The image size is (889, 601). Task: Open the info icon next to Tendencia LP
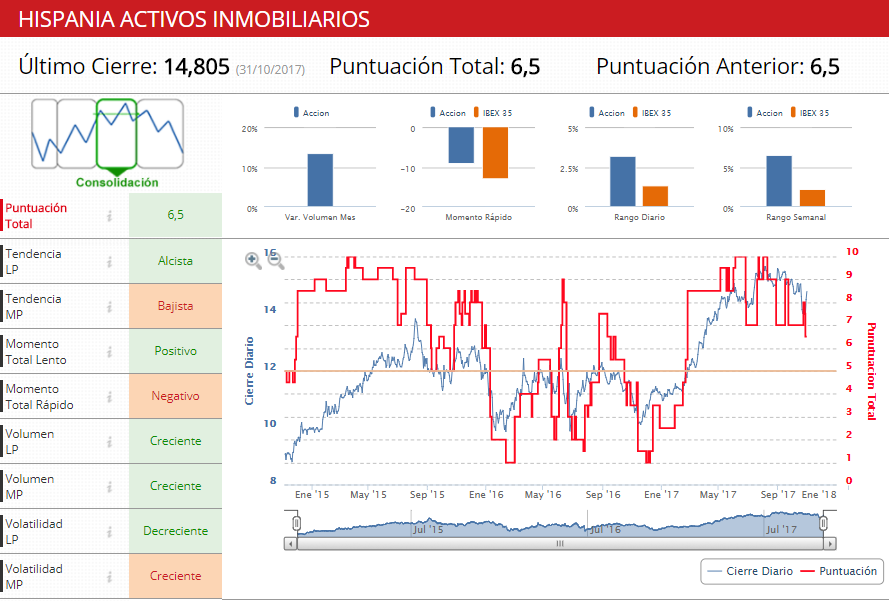click(x=109, y=261)
